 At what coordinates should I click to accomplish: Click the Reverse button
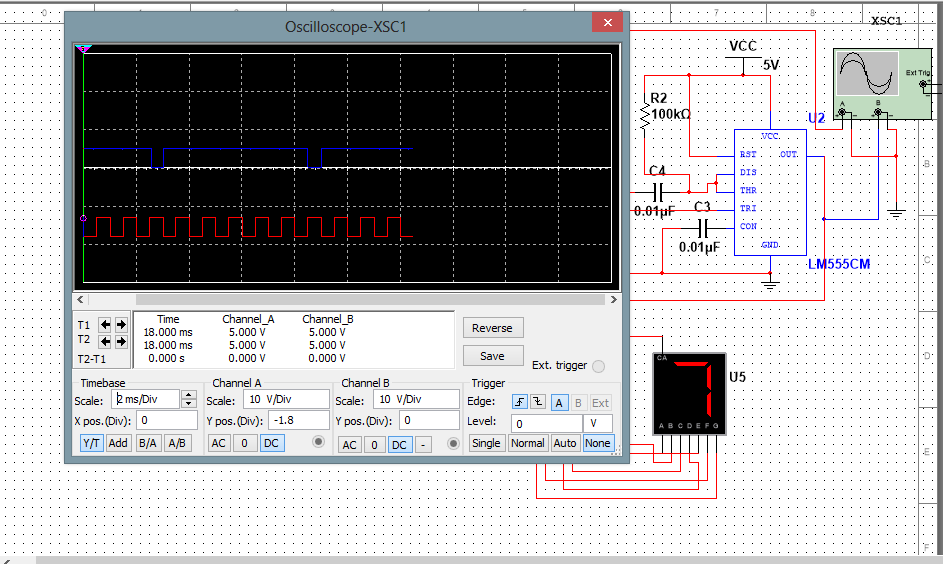pyautogui.click(x=493, y=328)
